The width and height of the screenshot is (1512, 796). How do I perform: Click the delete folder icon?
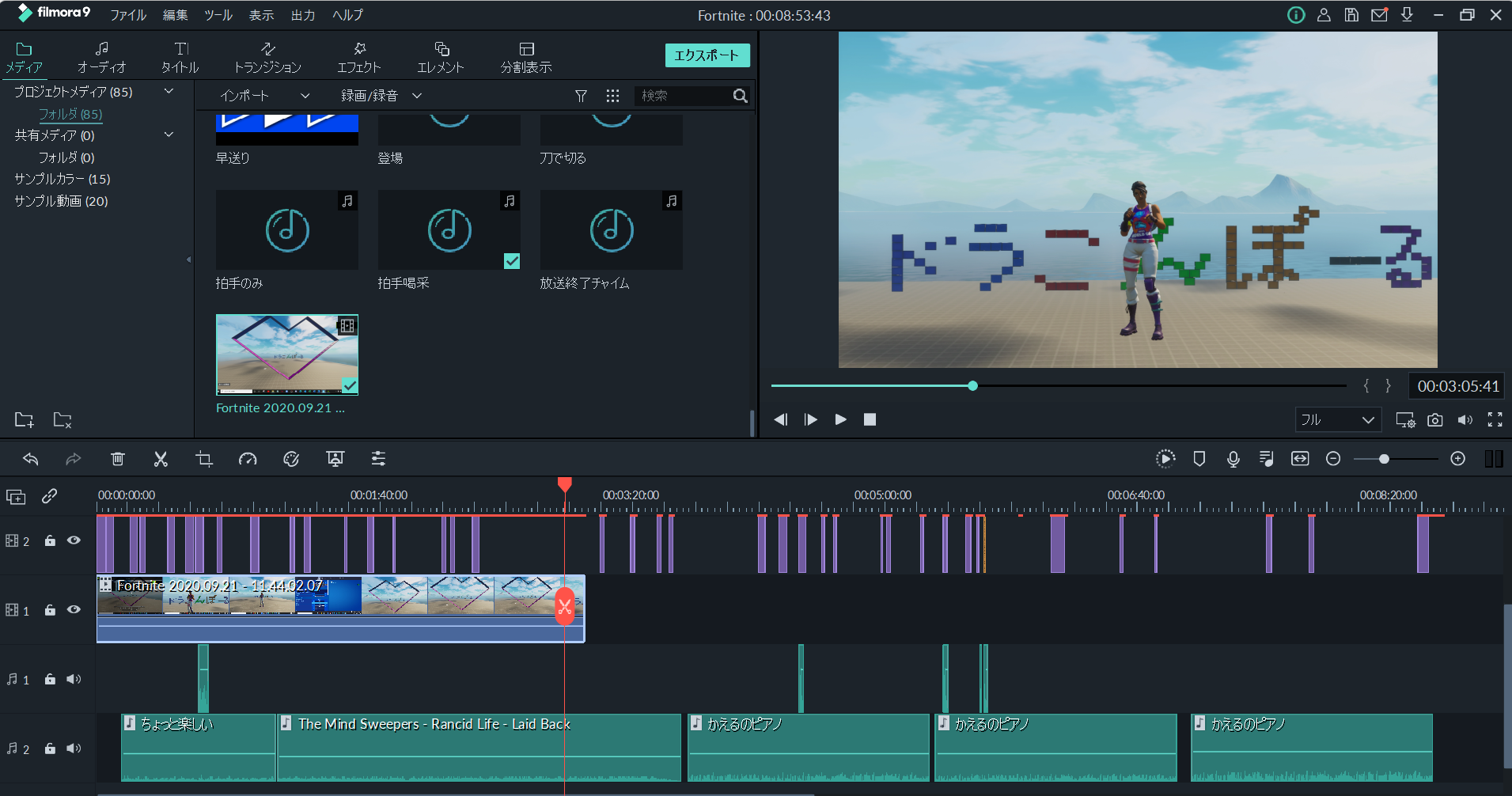[63, 420]
